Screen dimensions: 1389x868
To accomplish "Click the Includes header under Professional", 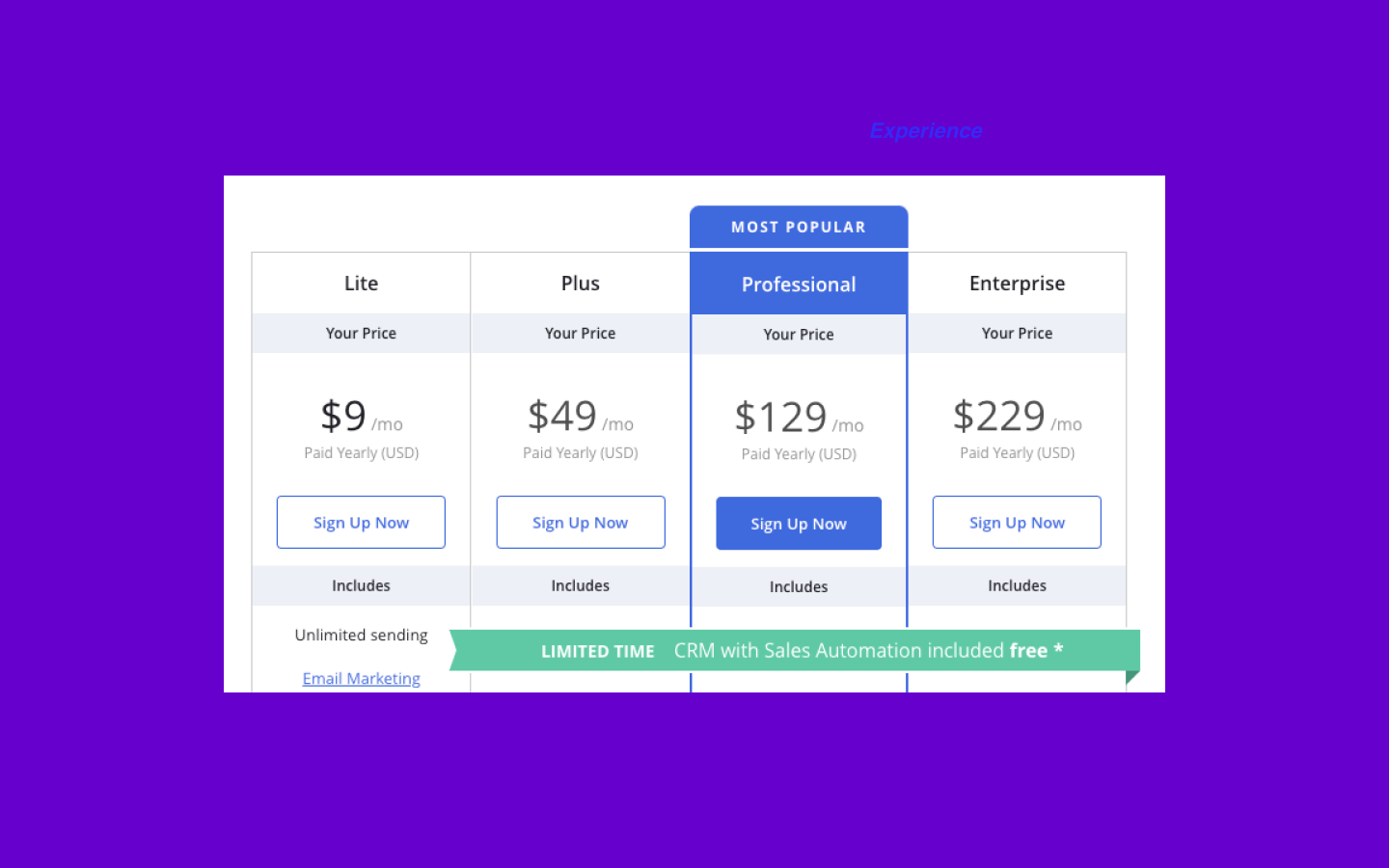I will click(798, 586).
